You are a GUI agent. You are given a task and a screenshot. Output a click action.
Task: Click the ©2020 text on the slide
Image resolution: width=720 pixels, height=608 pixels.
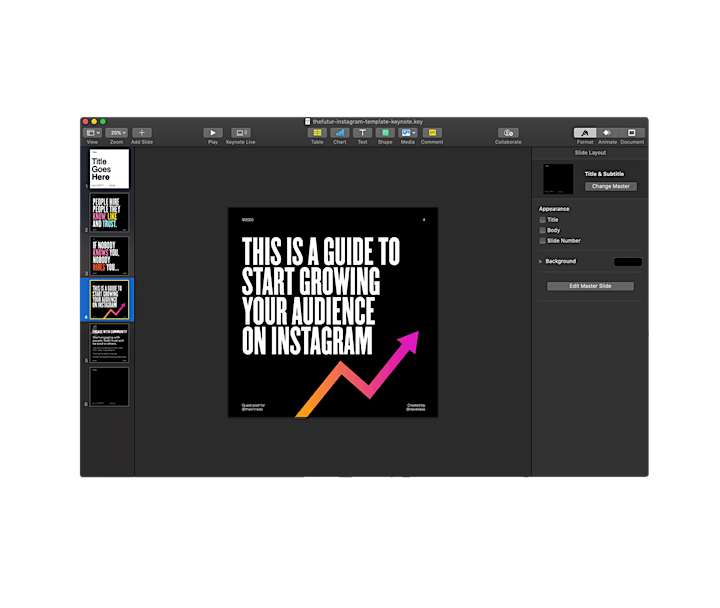(248, 220)
